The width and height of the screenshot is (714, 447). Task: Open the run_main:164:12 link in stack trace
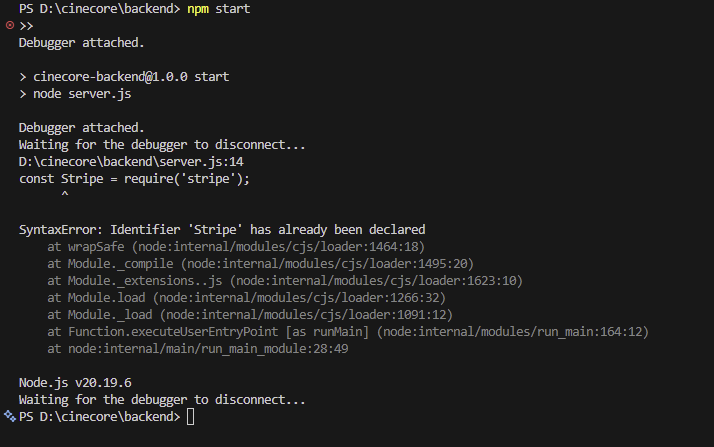point(513,332)
